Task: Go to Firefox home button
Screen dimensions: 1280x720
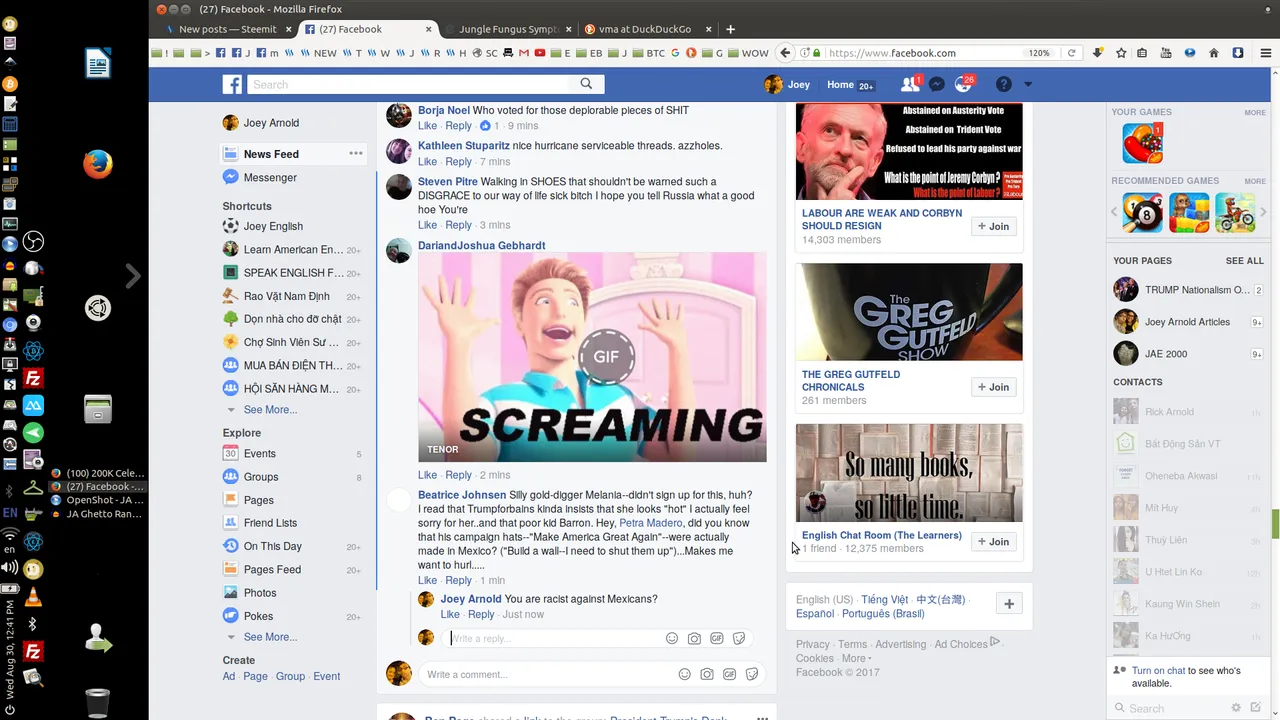Action: click(1214, 53)
